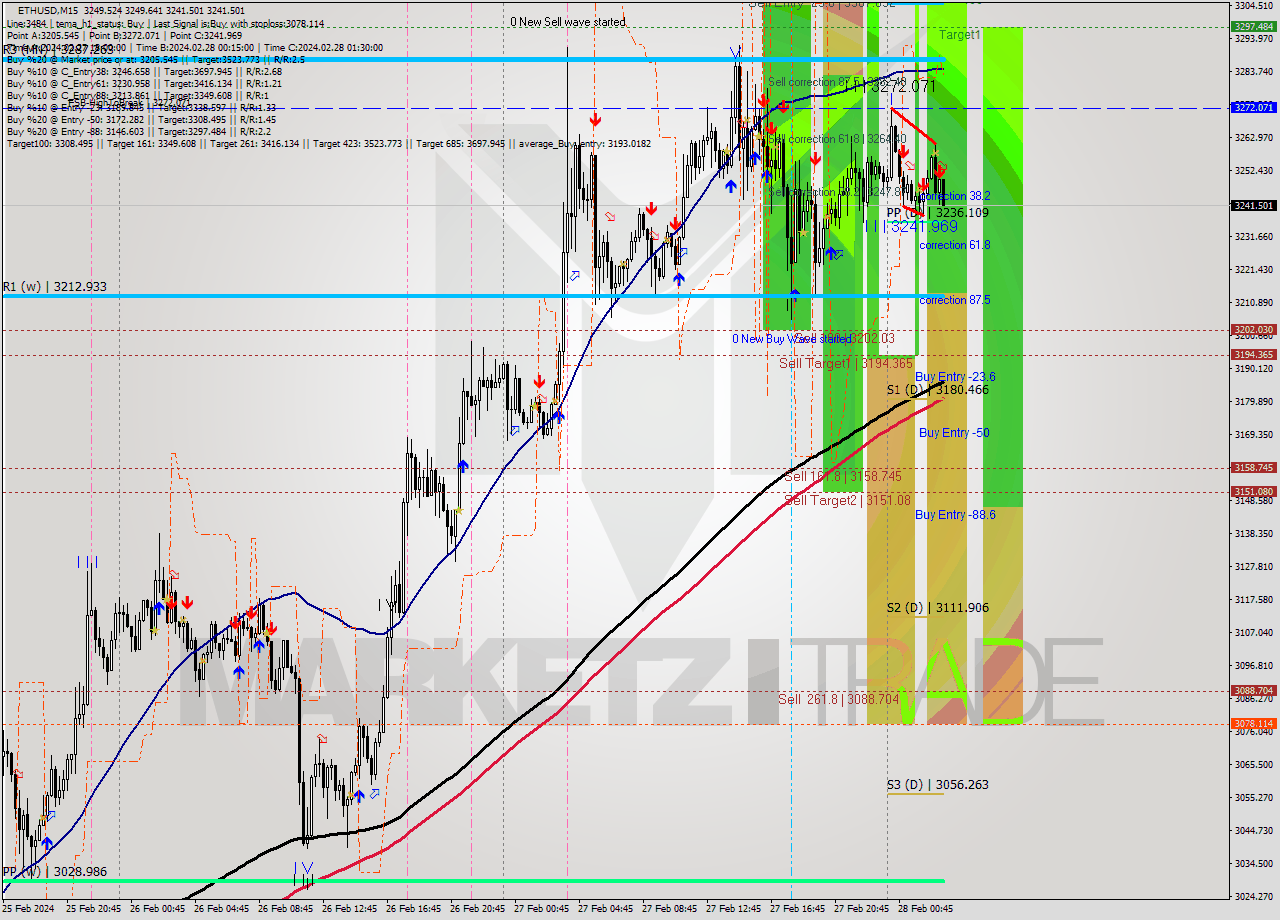The image size is (1280, 920).
Task: Click the 'Buy %20 @ Entry -88' info line
Action: [x=139, y=131]
